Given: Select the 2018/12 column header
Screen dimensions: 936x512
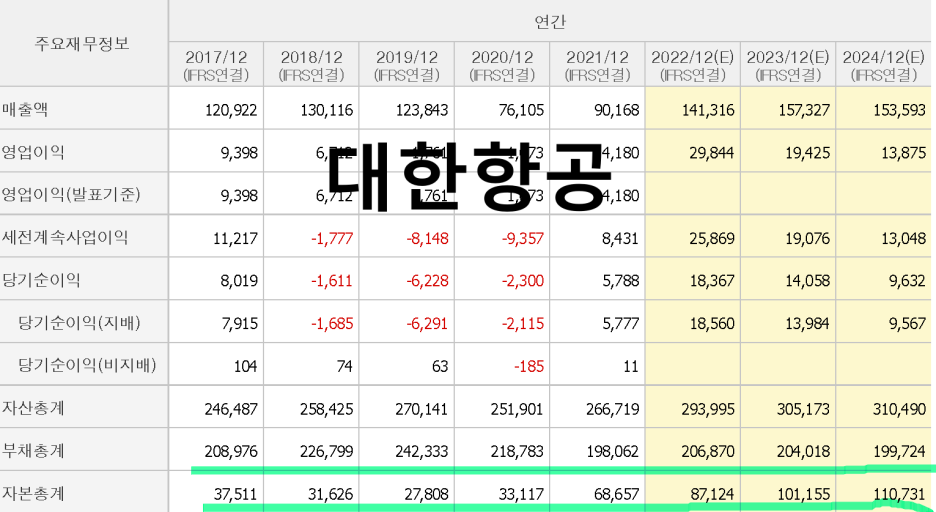Looking at the screenshot, I should coord(312,65).
